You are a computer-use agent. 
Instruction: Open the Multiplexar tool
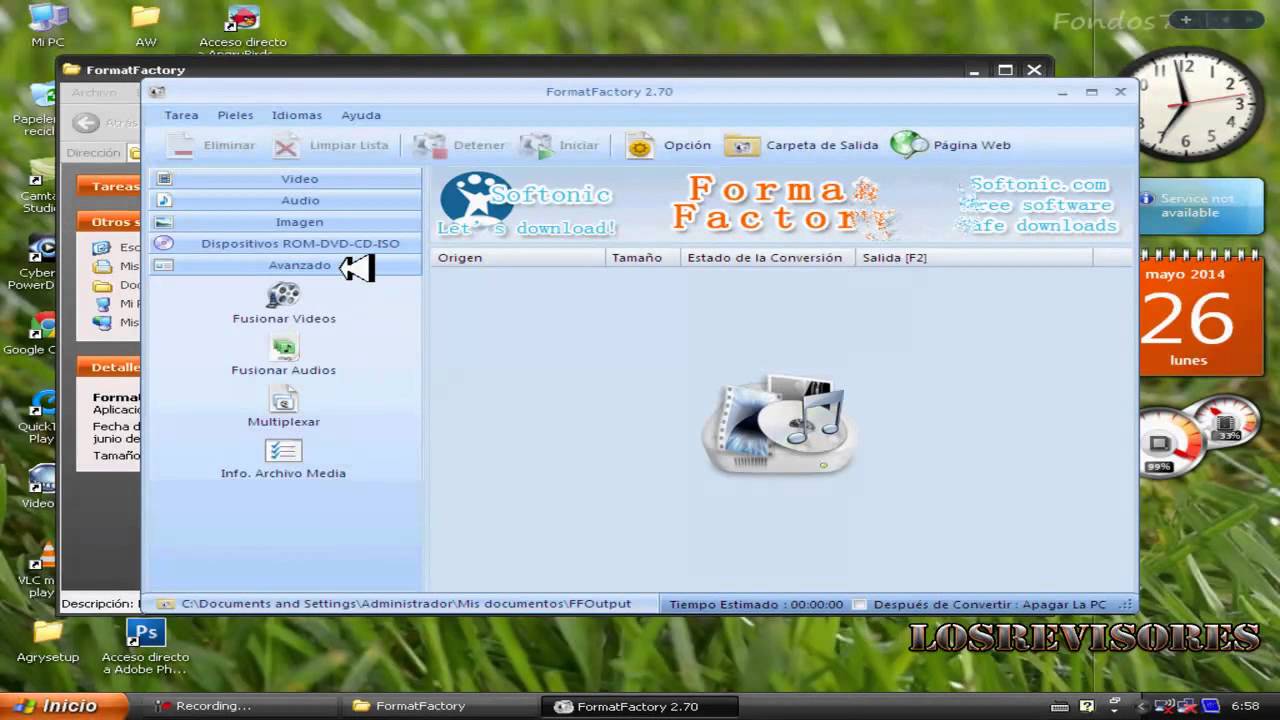284,408
